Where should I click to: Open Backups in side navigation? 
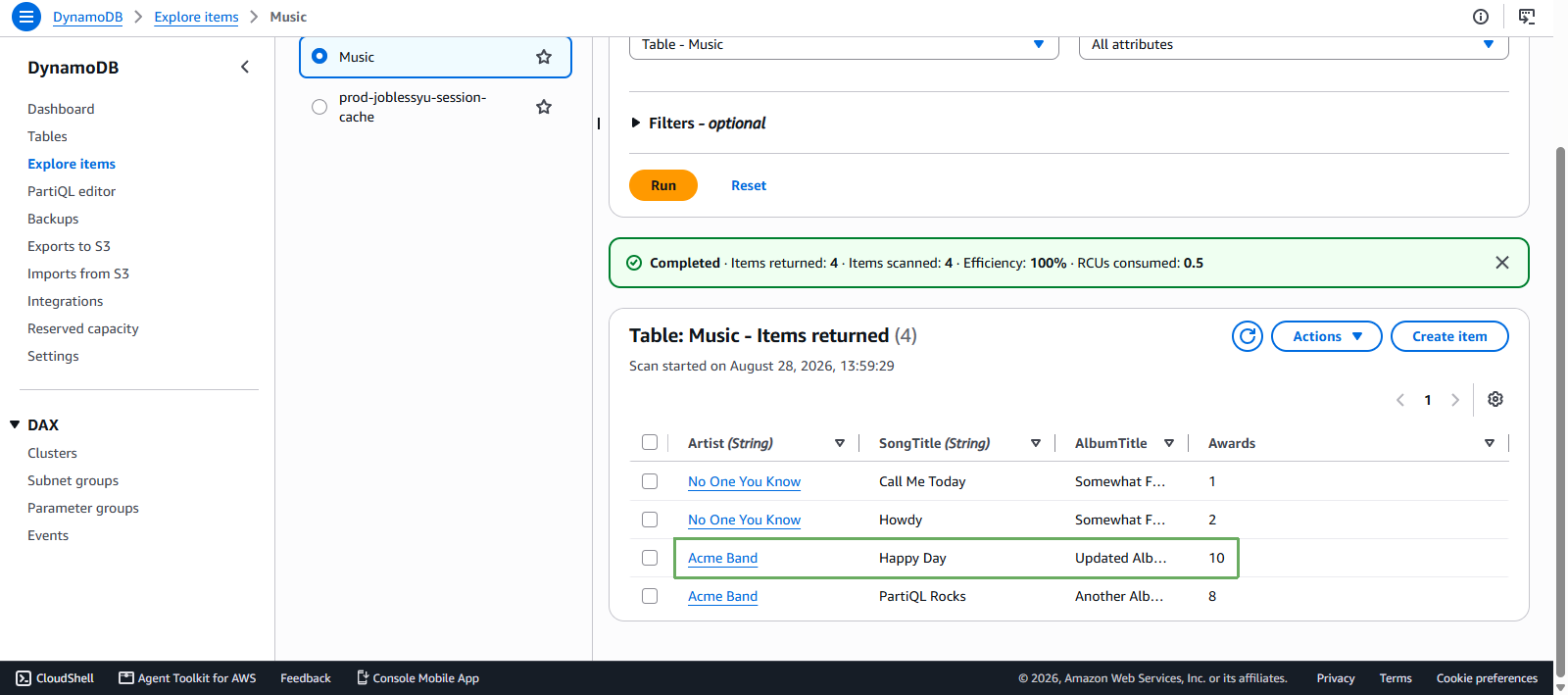click(53, 219)
